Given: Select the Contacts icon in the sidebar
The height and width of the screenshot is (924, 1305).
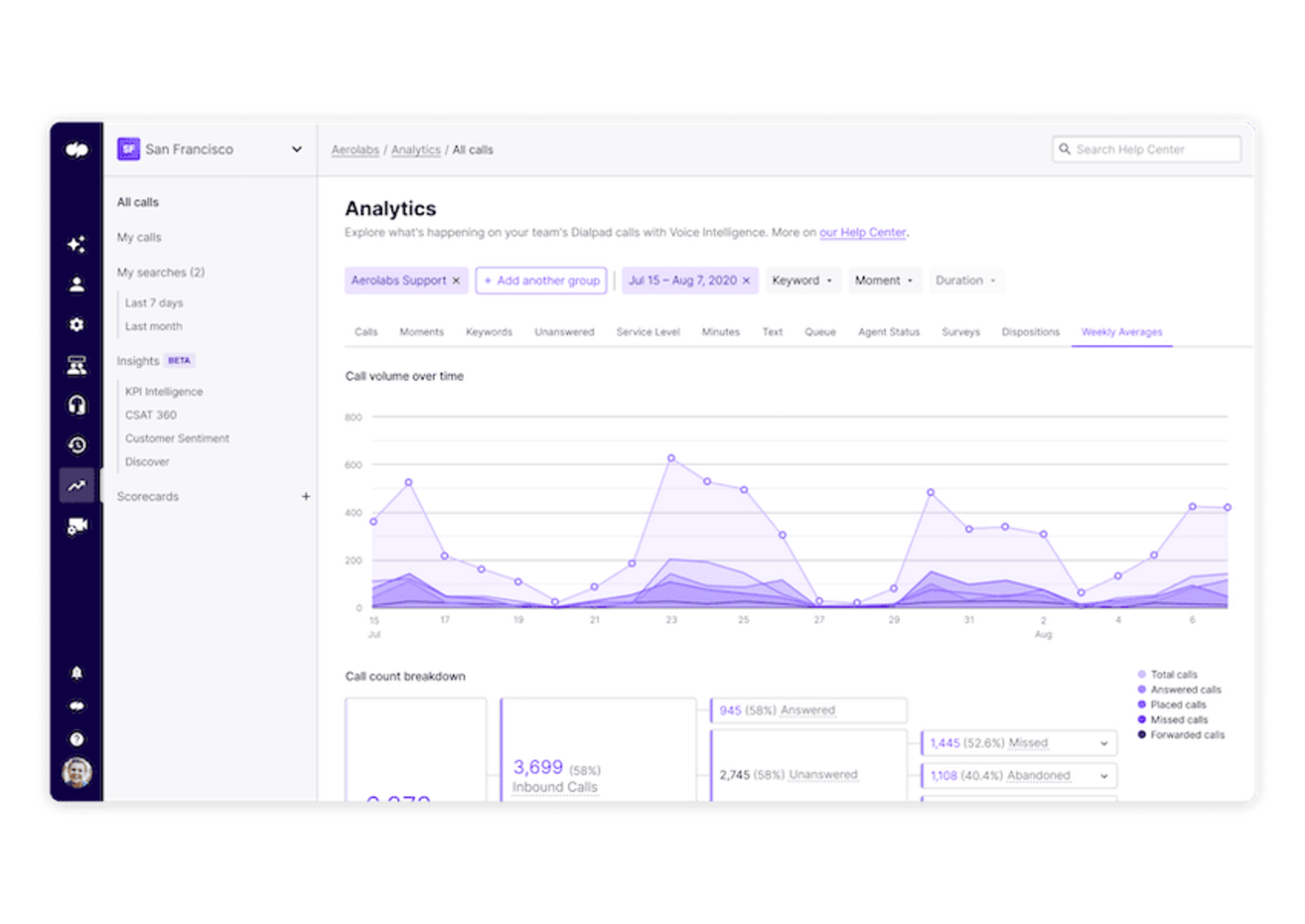Looking at the screenshot, I should [x=77, y=283].
